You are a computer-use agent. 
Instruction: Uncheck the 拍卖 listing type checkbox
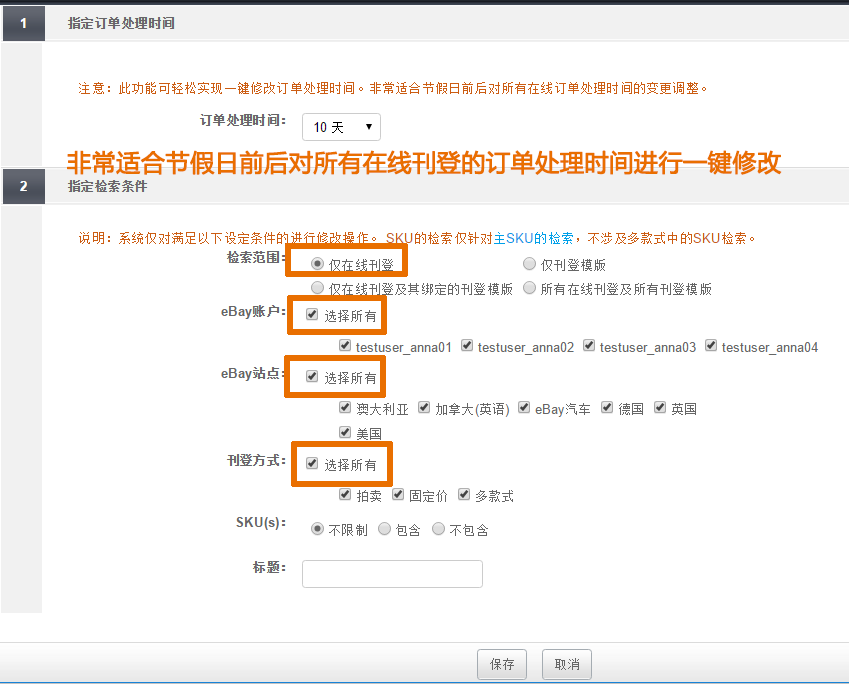click(x=345, y=494)
